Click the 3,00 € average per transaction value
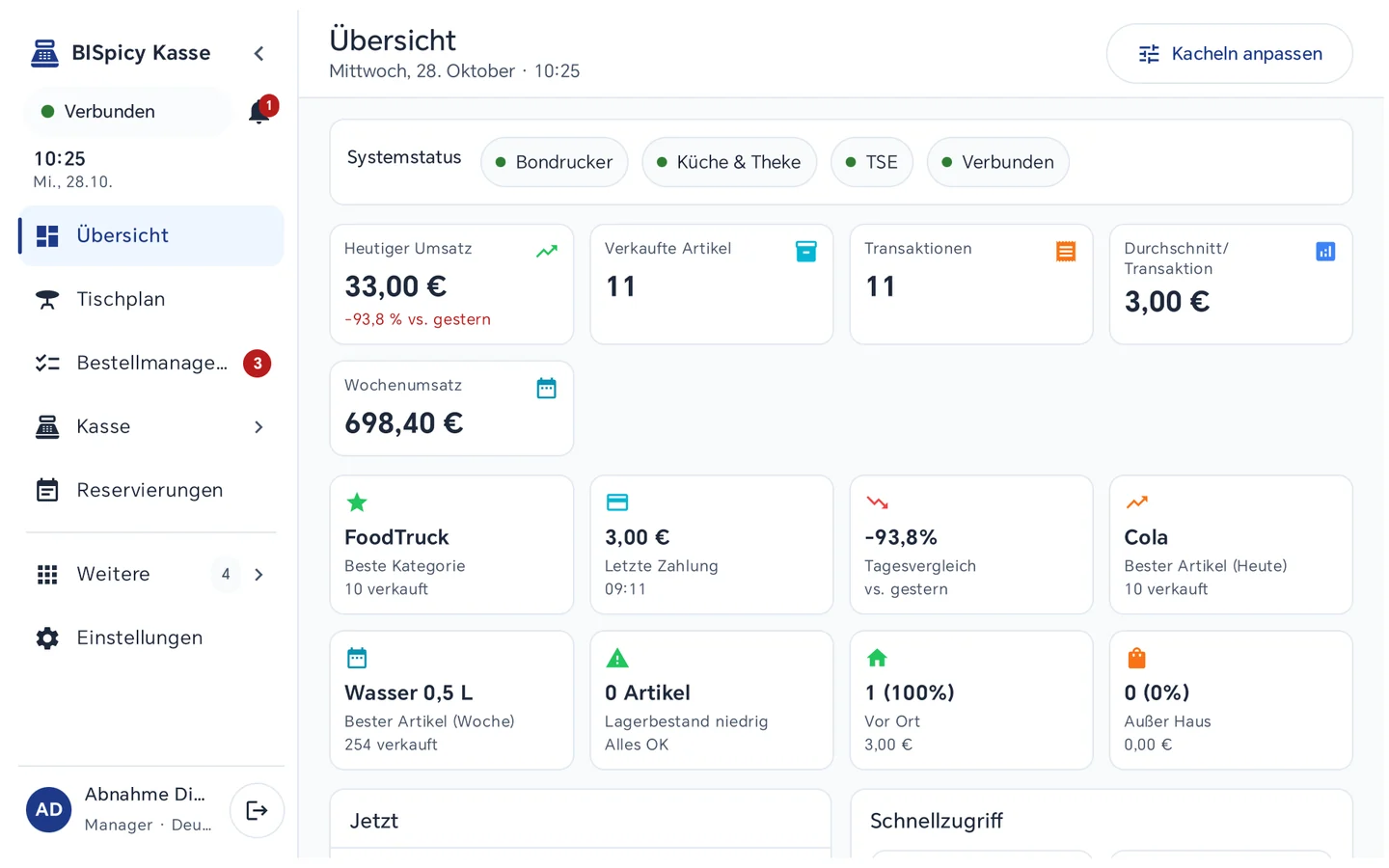The height and width of the screenshot is (868, 1389). click(x=1167, y=302)
